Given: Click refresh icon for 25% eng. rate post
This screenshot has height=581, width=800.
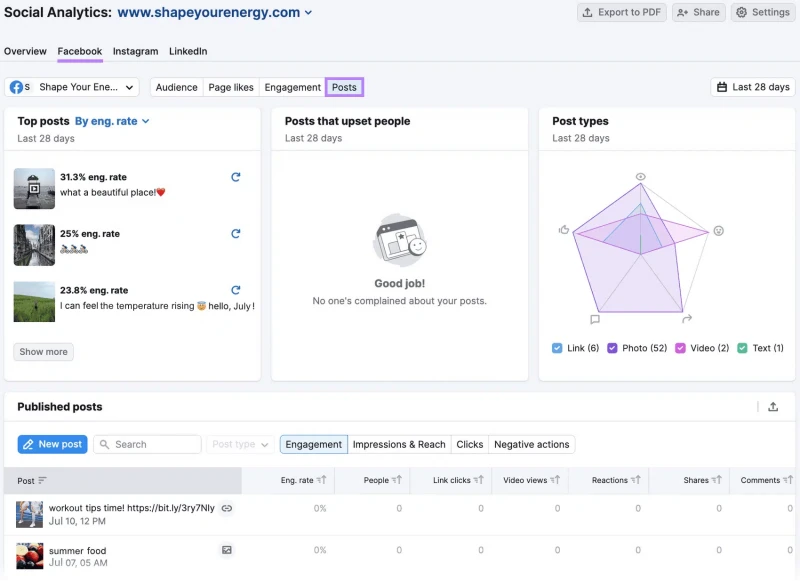Looking at the screenshot, I should (235, 234).
